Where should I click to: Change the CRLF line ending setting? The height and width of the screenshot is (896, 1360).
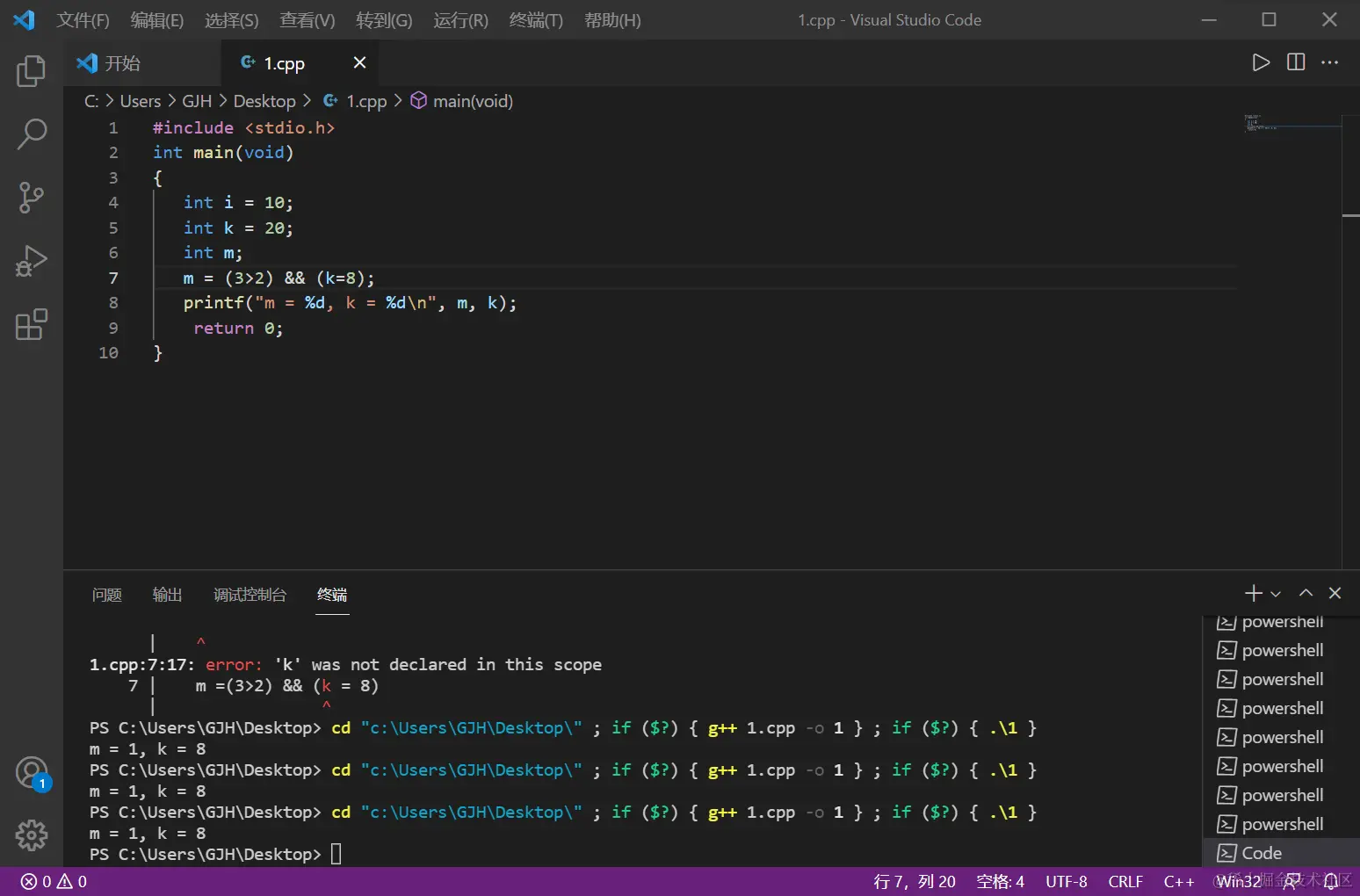[x=1125, y=881]
